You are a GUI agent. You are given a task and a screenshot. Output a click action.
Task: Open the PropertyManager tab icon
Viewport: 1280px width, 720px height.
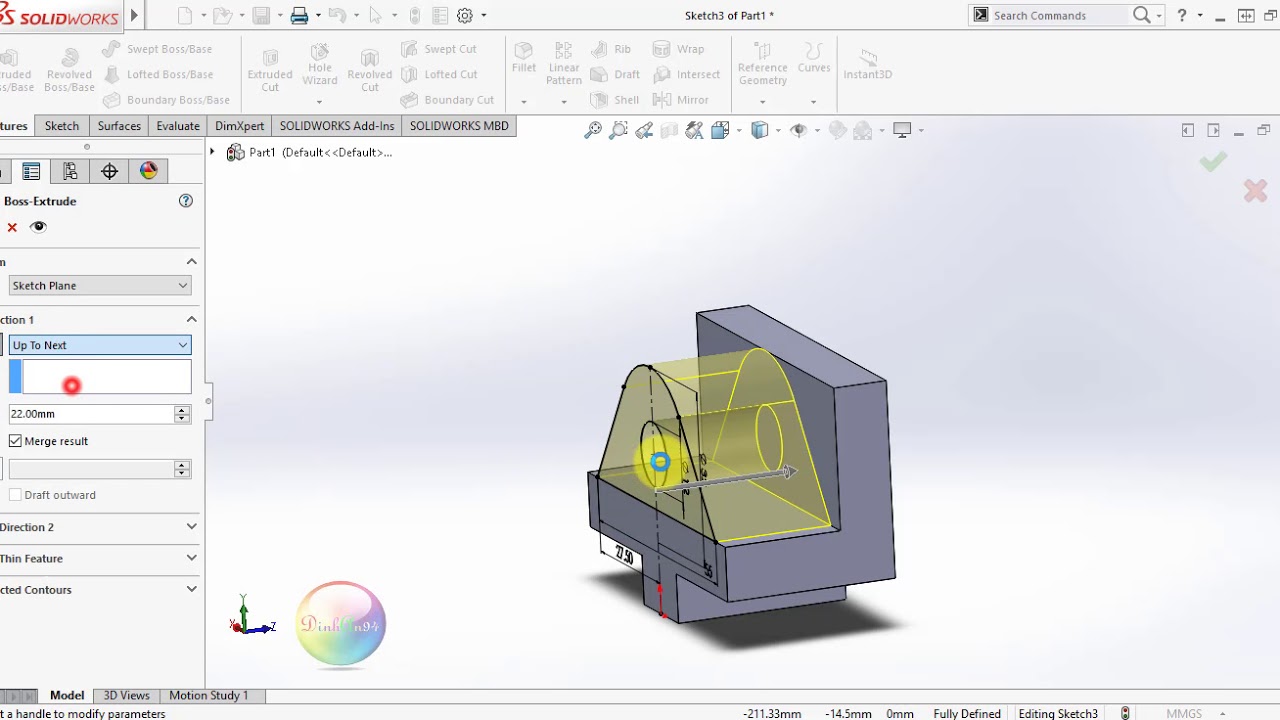[x=31, y=171]
